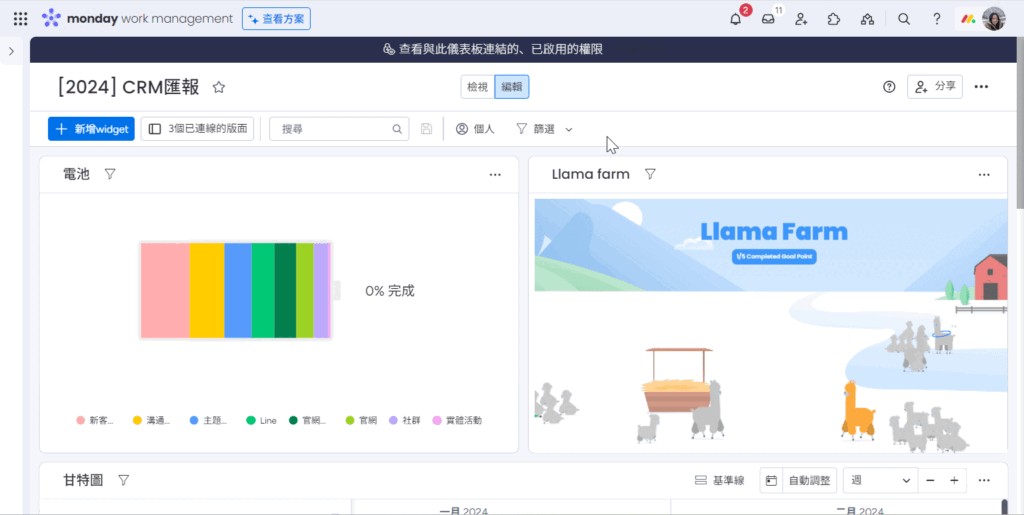
Task: Toggle the 溝通 legend item in 電池 widget
Action: (x=152, y=420)
